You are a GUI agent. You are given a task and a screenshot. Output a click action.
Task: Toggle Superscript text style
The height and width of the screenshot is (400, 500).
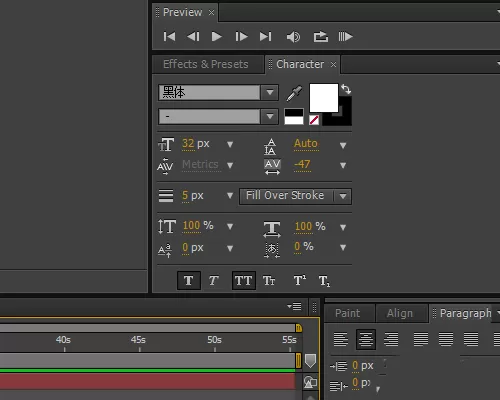click(x=300, y=280)
